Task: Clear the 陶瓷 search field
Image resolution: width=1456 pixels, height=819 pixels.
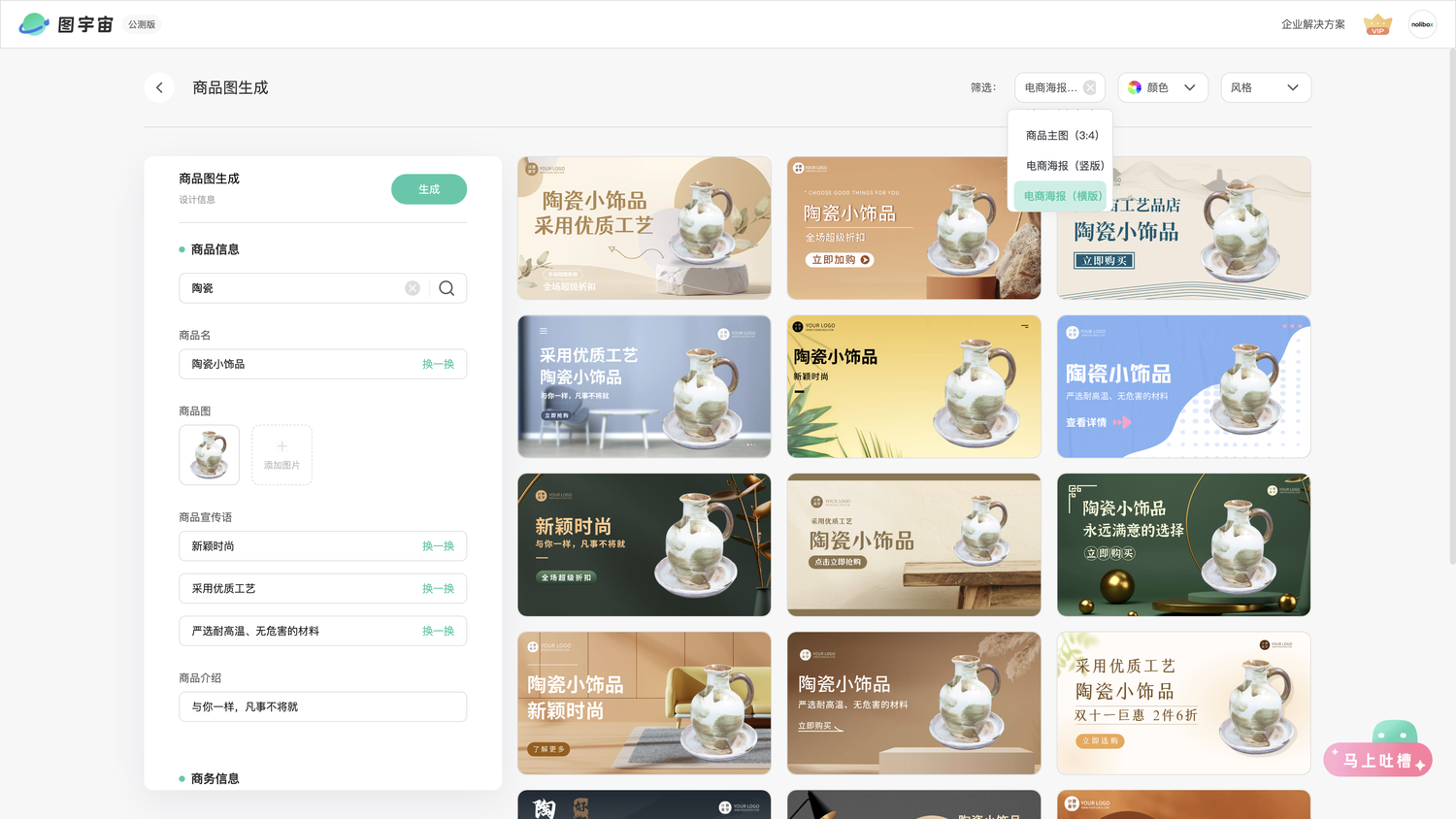Action: tap(413, 288)
